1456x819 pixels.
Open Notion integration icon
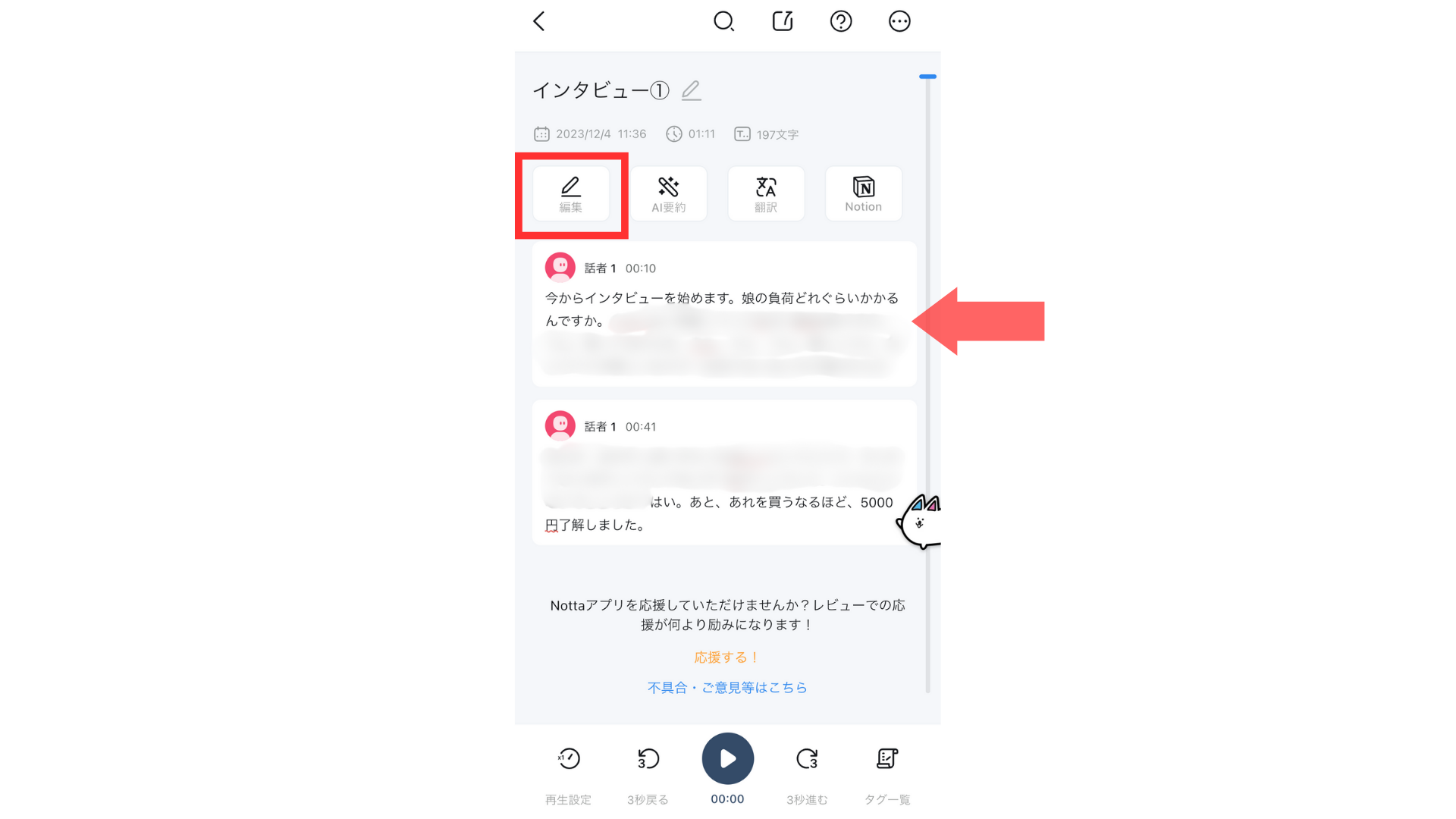(862, 193)
